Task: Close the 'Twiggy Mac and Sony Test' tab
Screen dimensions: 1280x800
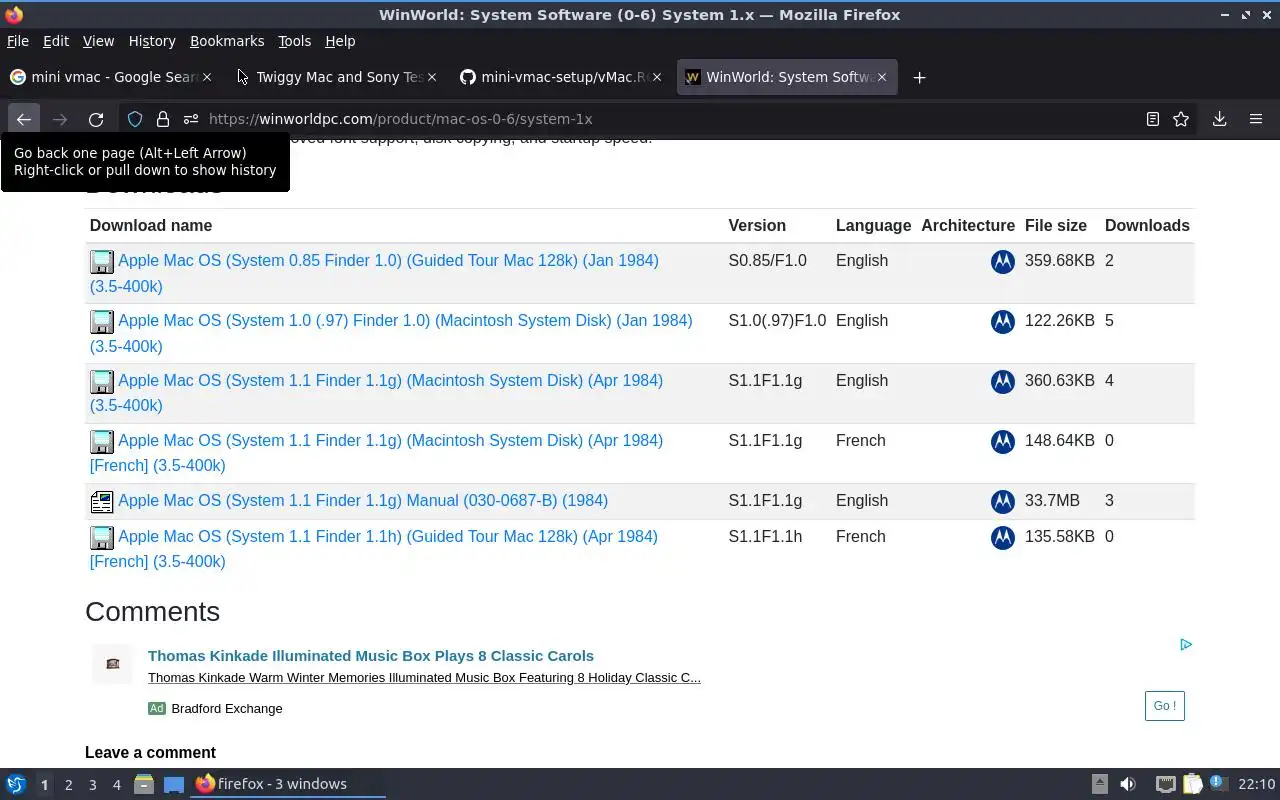Action: (433, 77)
